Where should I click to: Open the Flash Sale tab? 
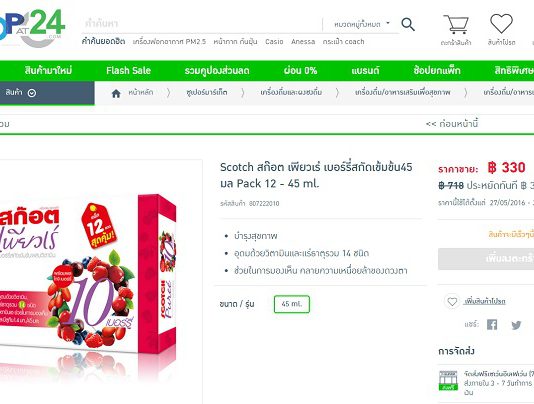coord(128,71)
